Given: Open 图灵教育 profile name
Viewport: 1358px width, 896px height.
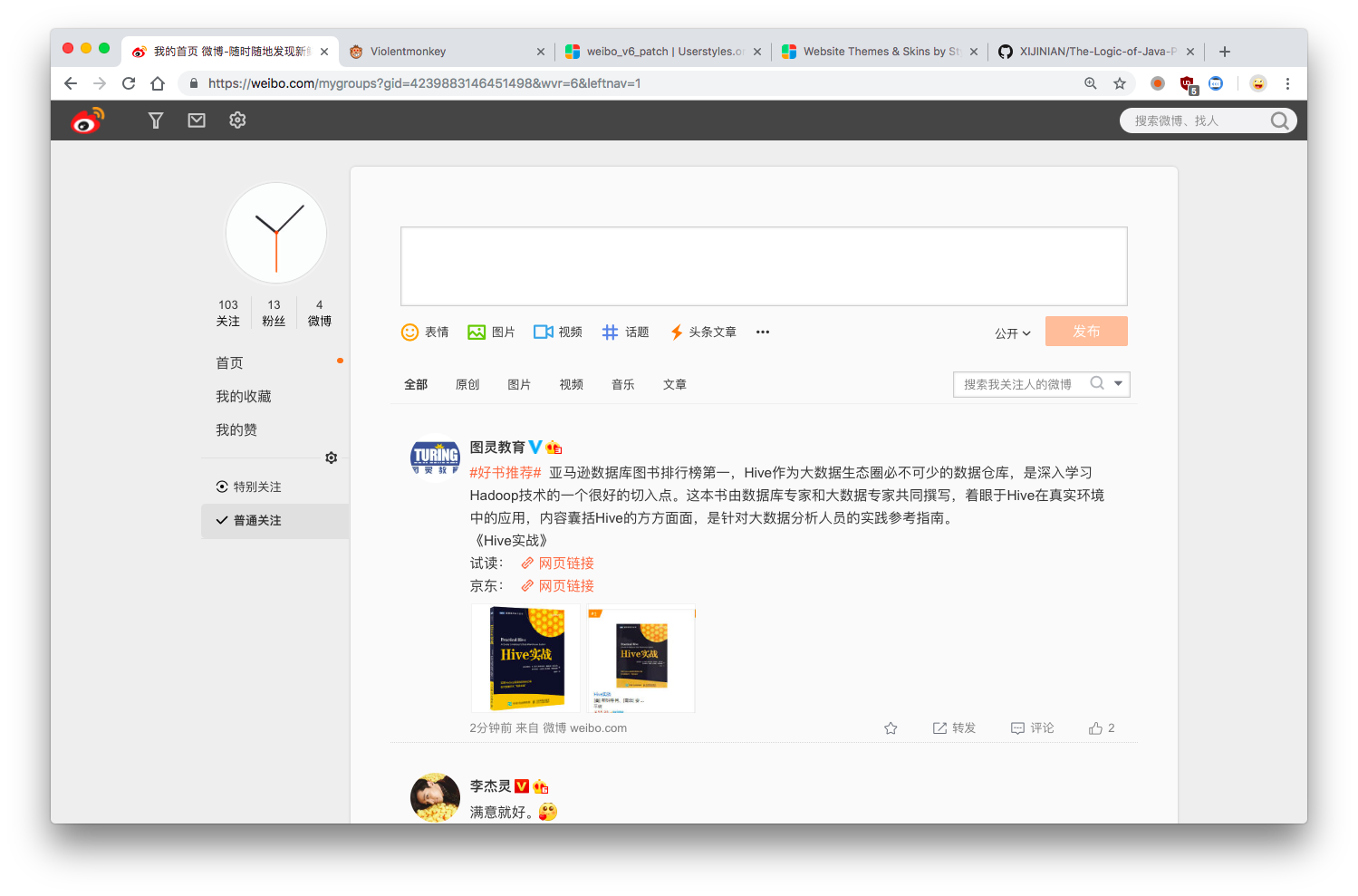Looking at the screenshot, I should pos(497,448).
